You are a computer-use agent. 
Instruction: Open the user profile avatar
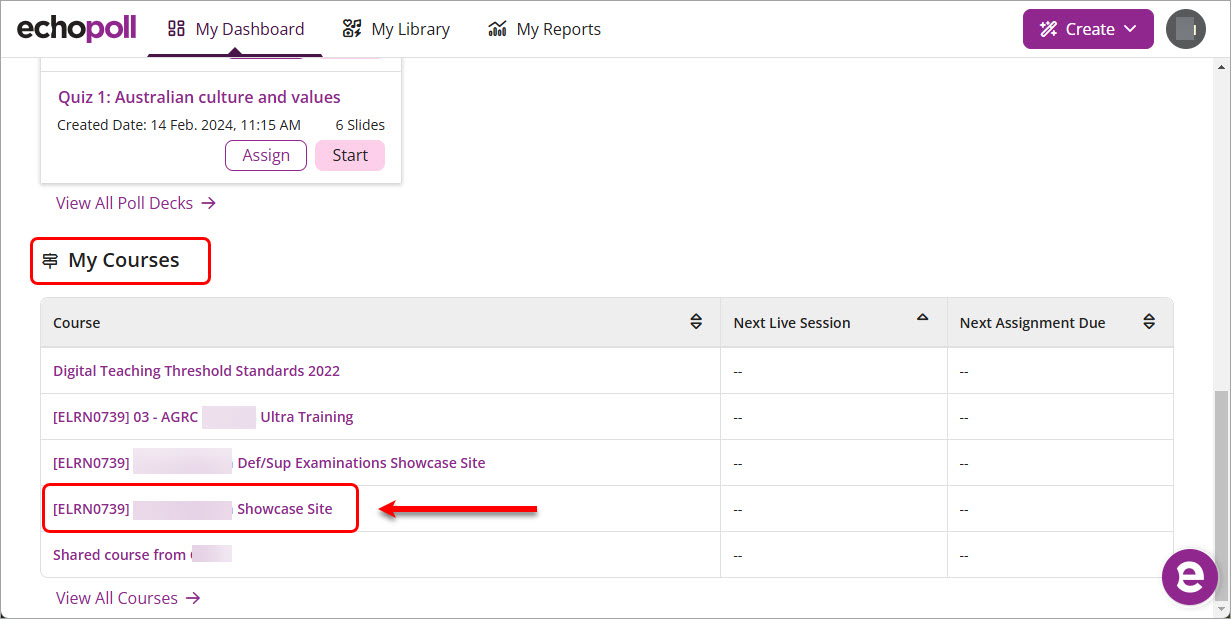click(x=1186, y=29)
